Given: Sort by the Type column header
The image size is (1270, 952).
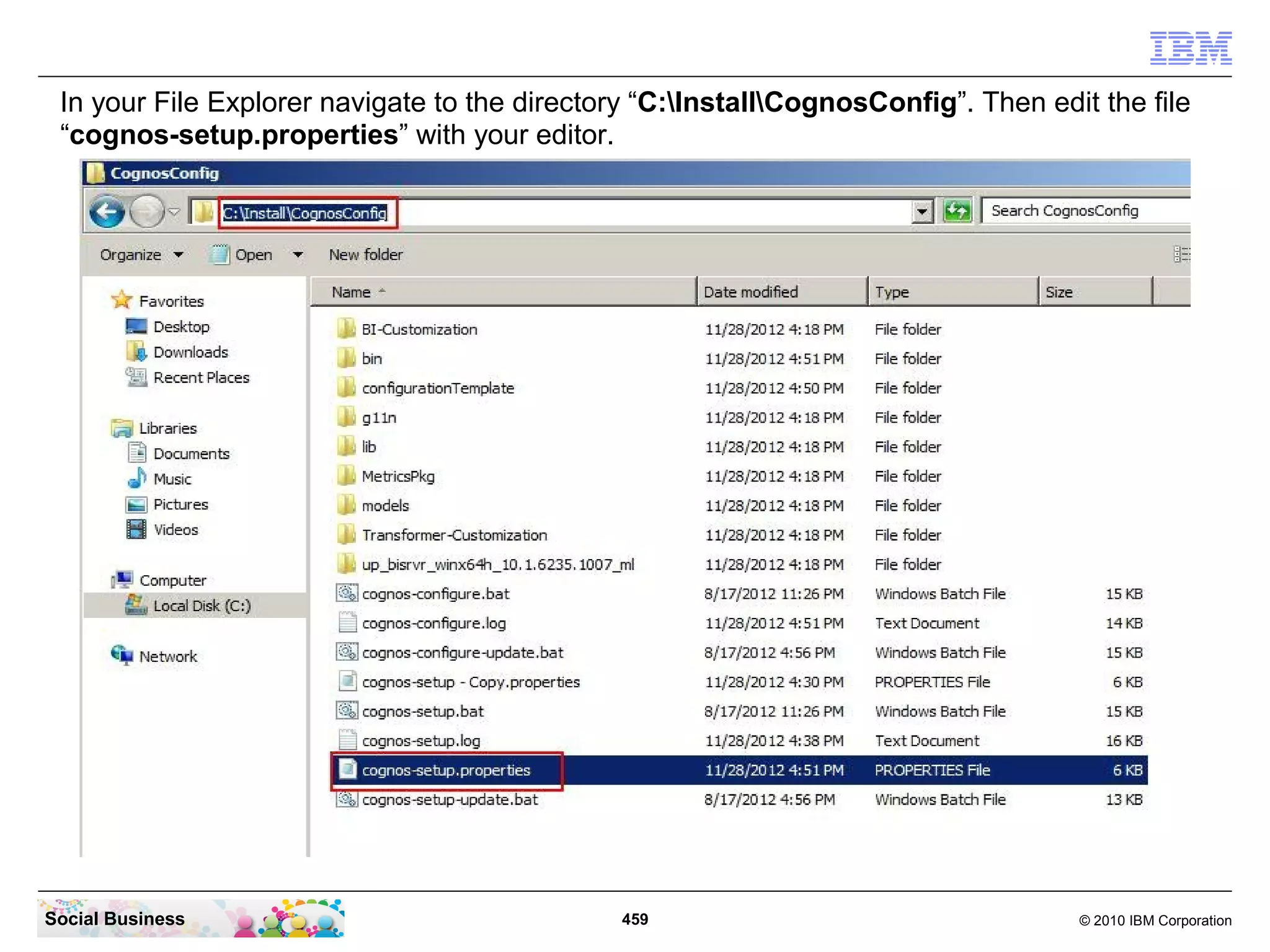Looking at the screenshot, I should (953, 292).
